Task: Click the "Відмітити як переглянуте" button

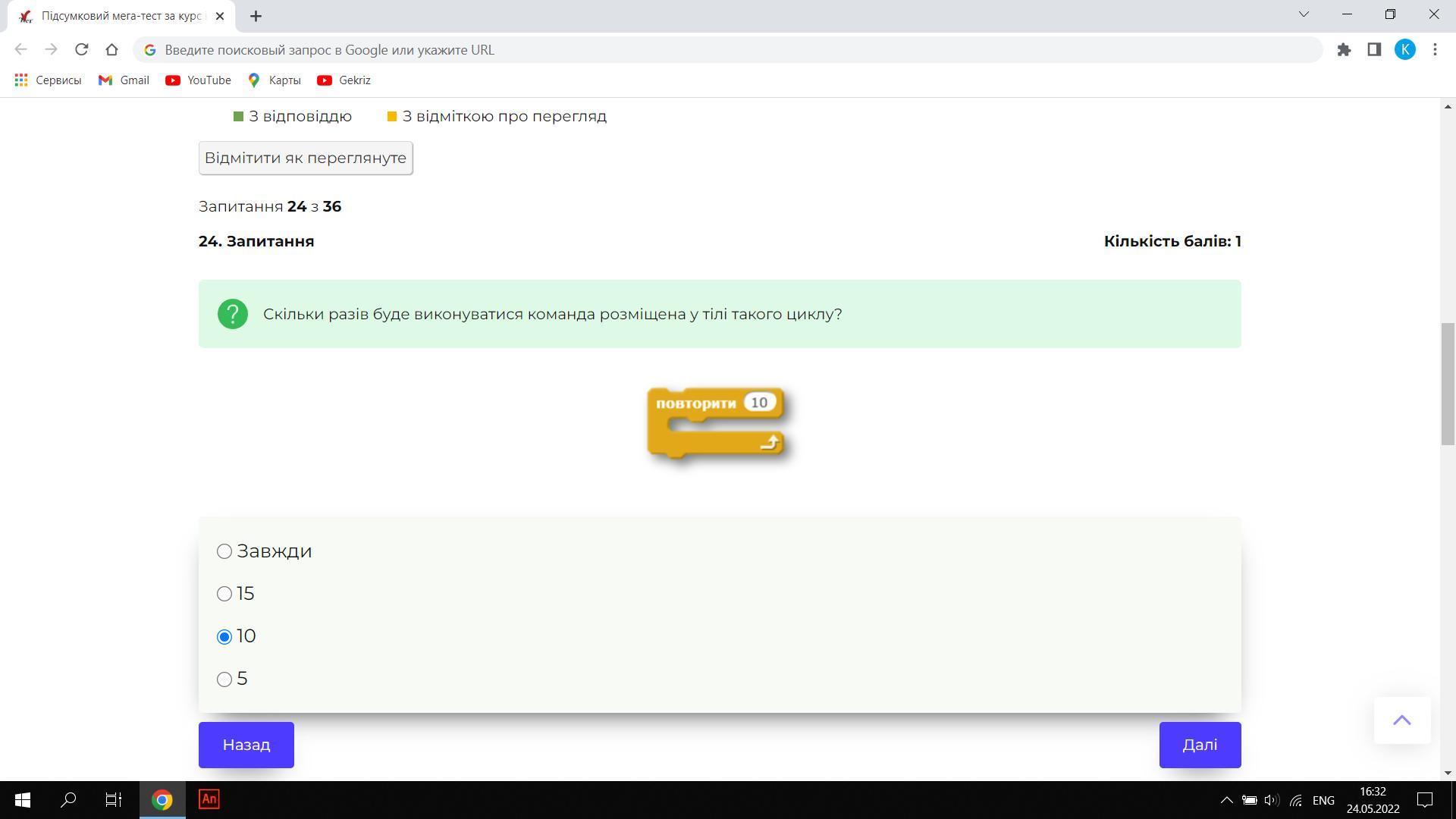Action: [306, 158]
